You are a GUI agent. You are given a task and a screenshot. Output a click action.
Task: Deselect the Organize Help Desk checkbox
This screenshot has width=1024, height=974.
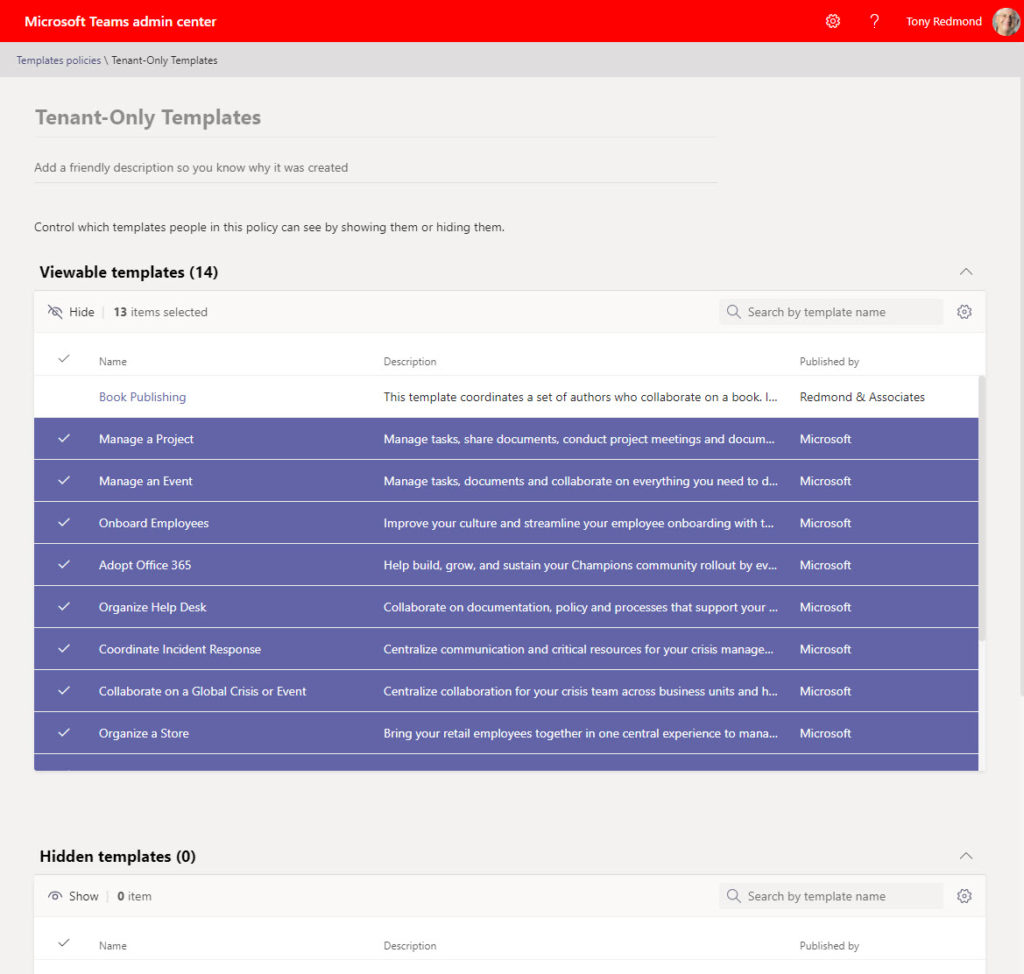tap(64, 606)
